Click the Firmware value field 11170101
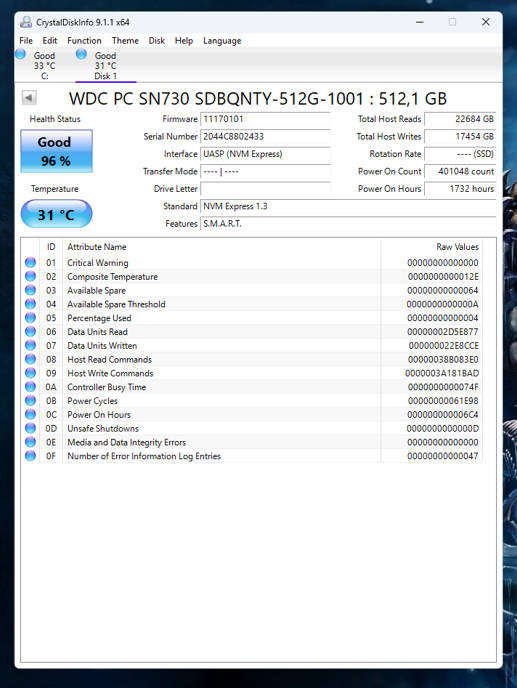The width and height of the screenshot is (517, 688). pos(266,119)
